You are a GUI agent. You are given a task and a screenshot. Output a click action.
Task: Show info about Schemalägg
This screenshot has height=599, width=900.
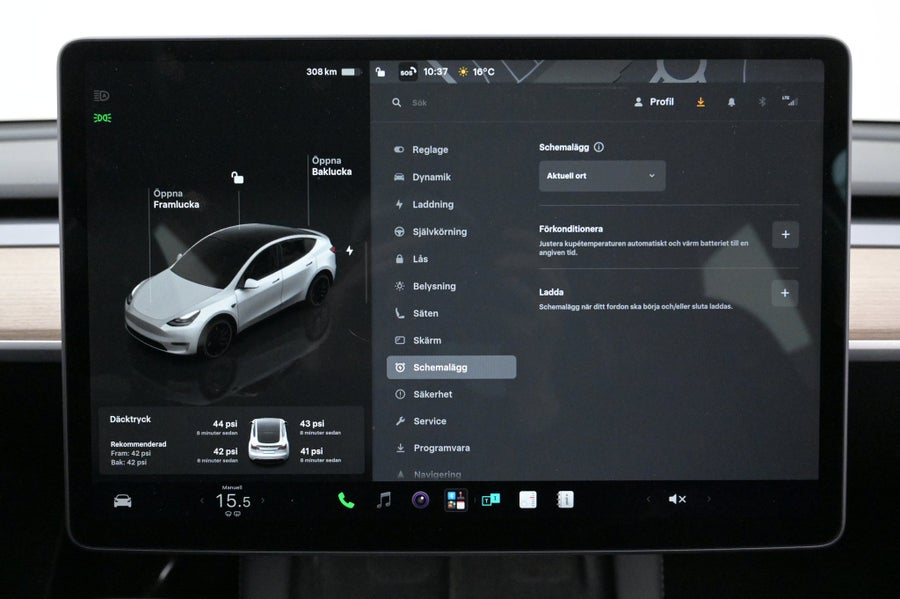tap(599, 147)
